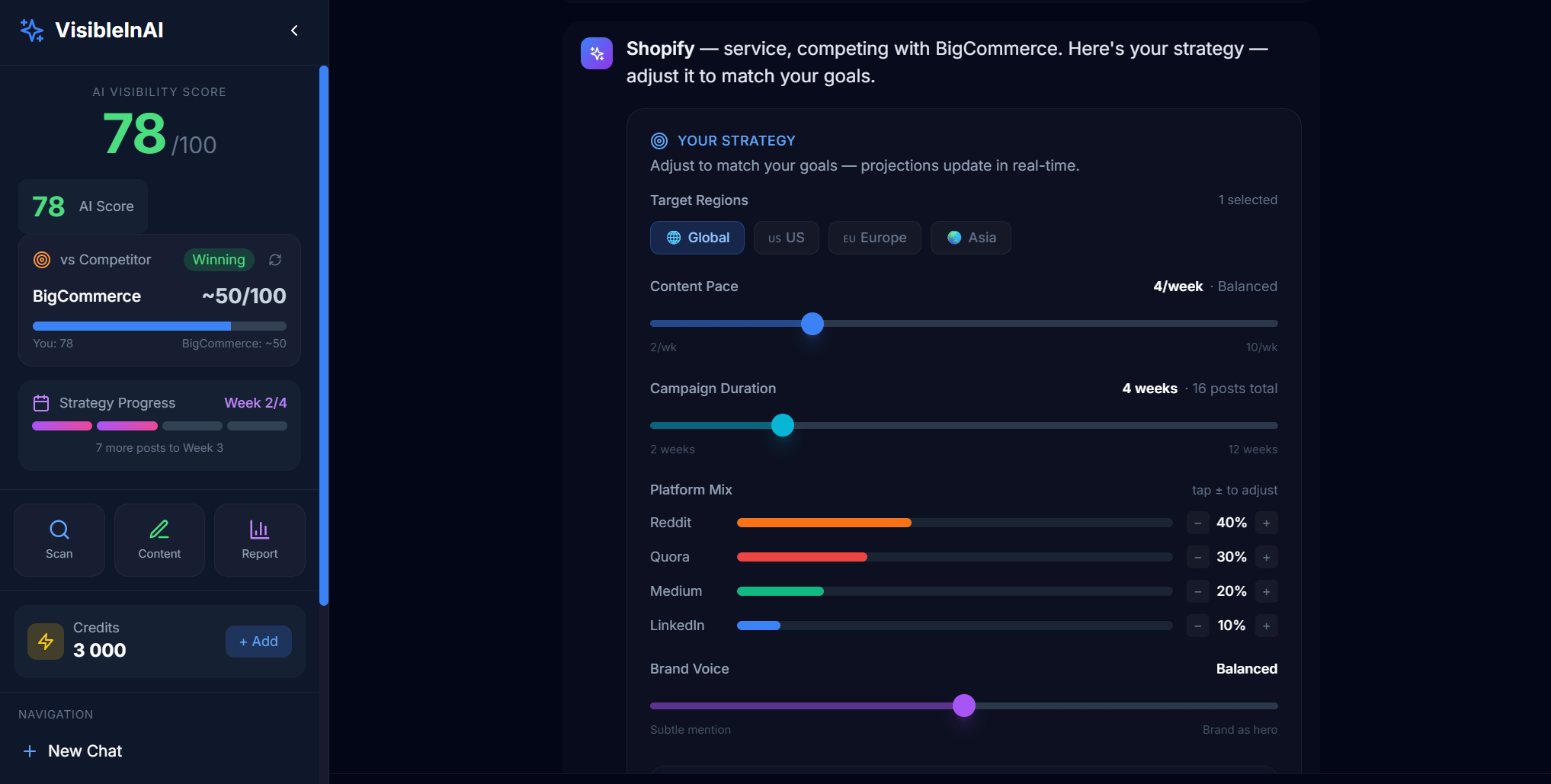Click the Your Strategy target icon
The image size is (1551, 784).
(x=659, y=141)
